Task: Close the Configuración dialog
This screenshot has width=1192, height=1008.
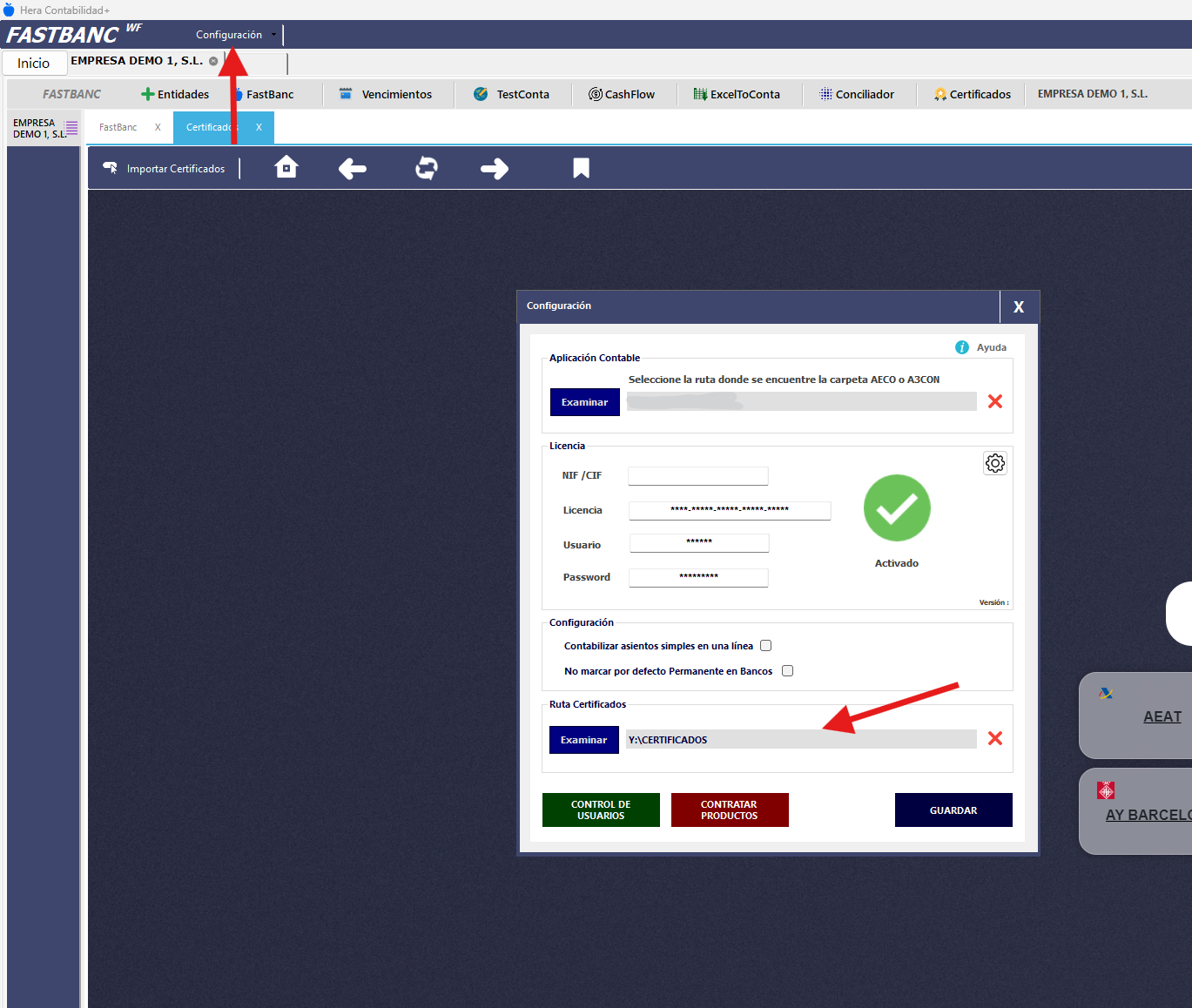Action: pyautogui.click(x=1019, y=306)
